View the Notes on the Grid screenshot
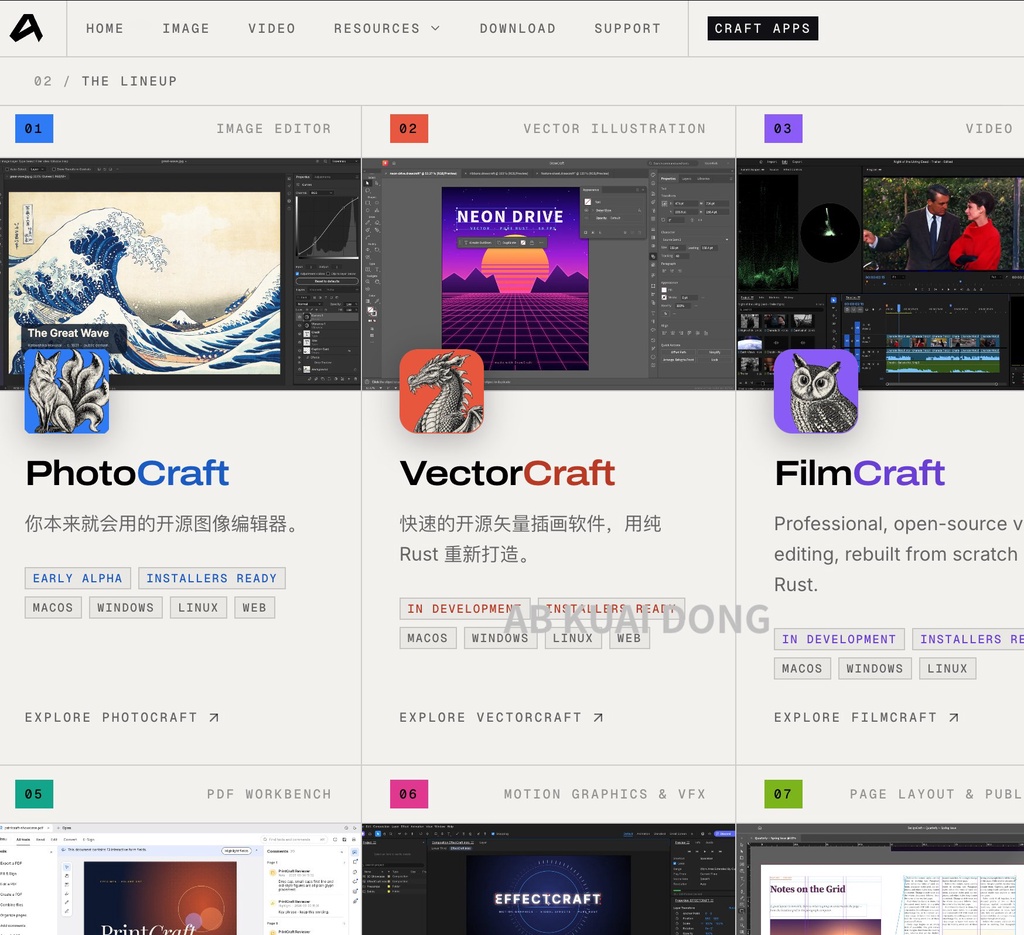Viewport: 1024px width, 935px height. pos(880,880)
